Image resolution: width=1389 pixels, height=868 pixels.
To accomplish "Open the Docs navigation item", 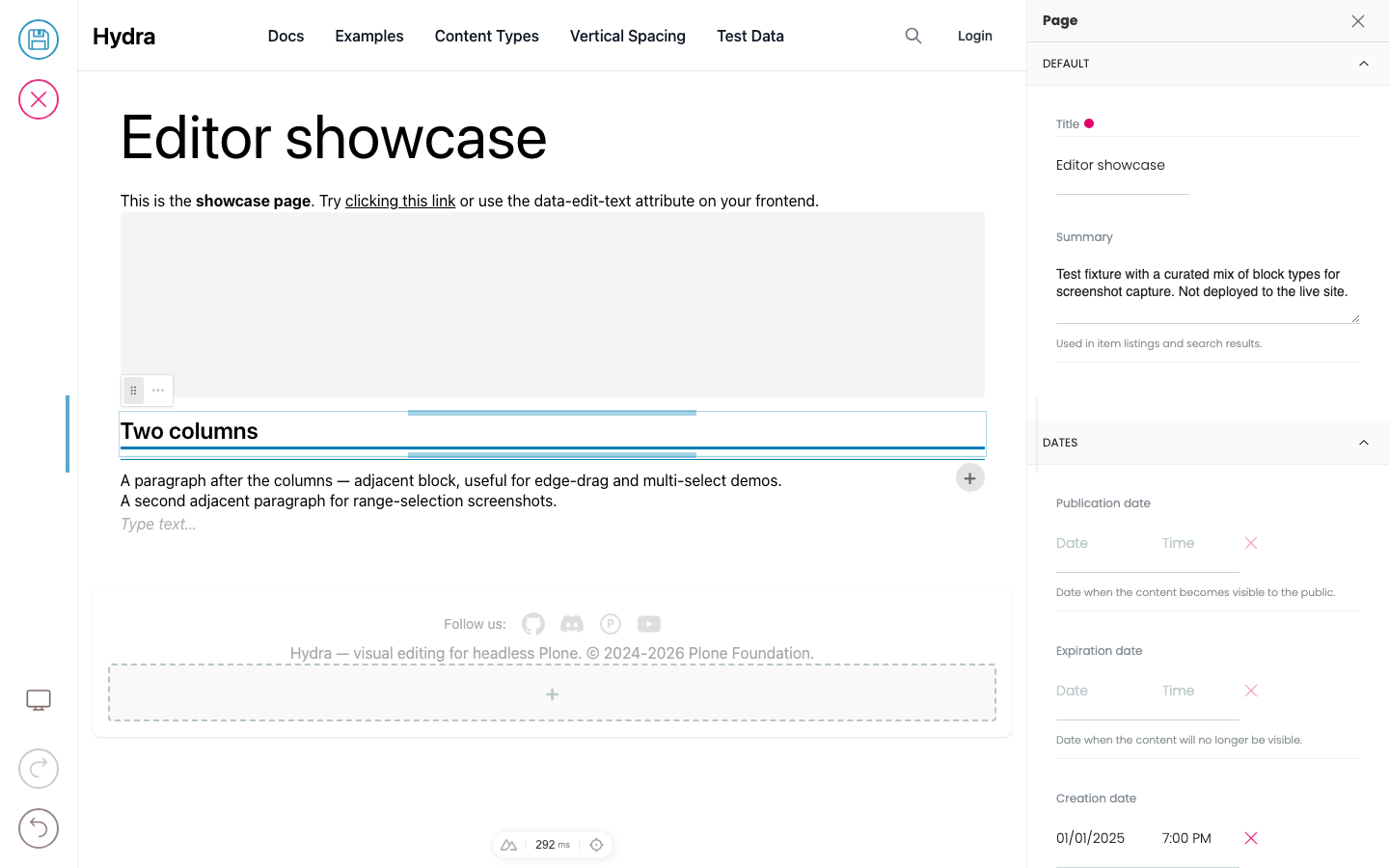I will [286, 36].
